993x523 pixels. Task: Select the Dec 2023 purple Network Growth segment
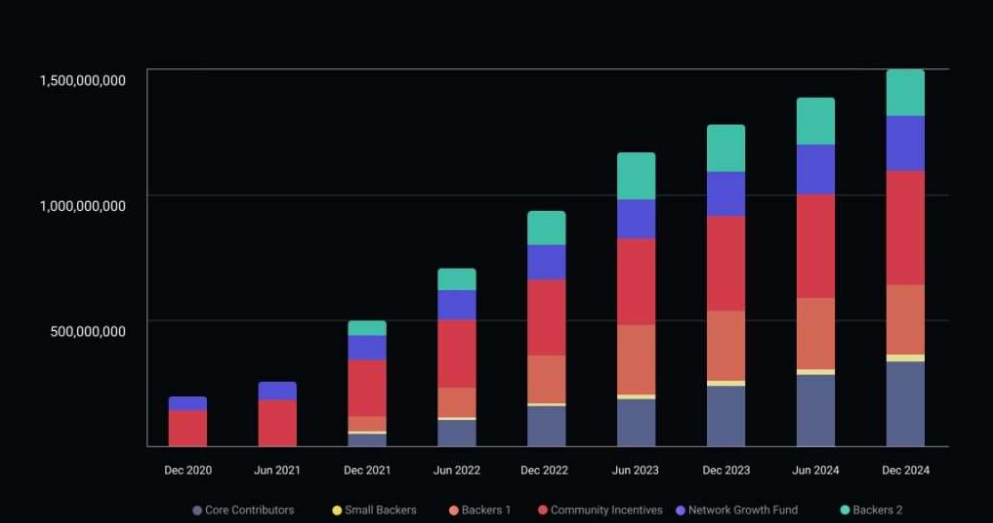pos(726,194)
